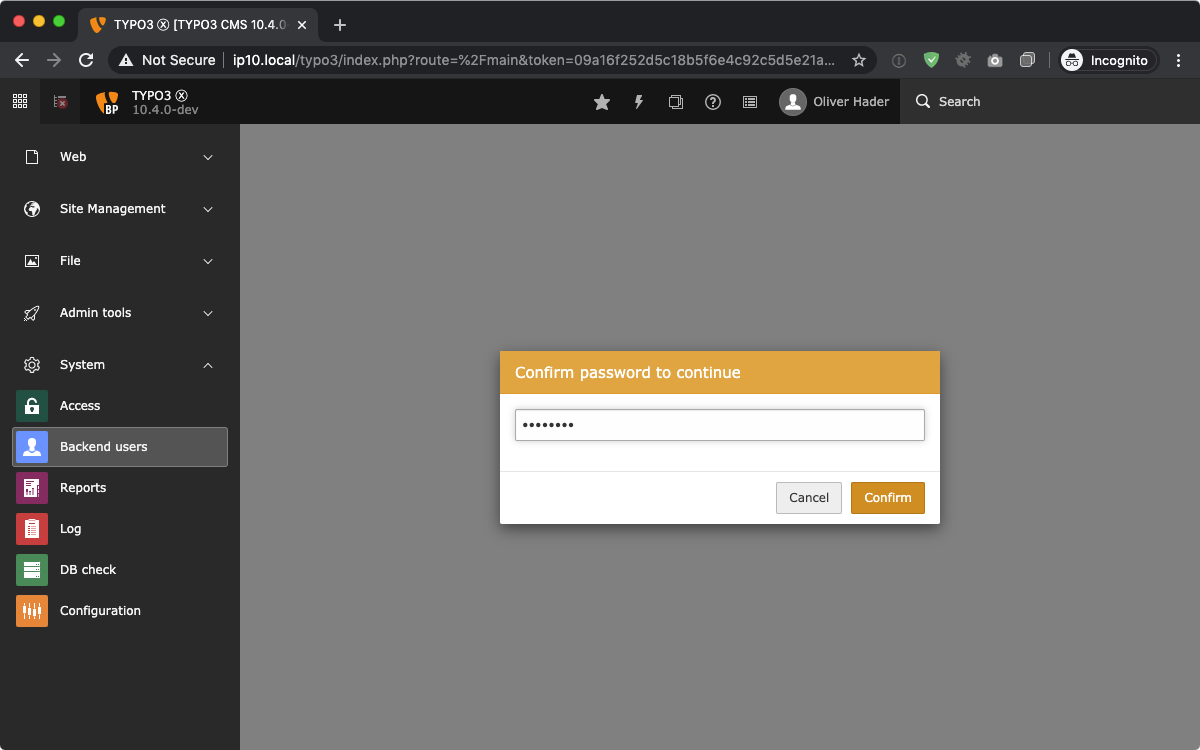The image size is (1200, 750).
Task: Open the Oliver Hader user menu
Action: coord(835,101)
